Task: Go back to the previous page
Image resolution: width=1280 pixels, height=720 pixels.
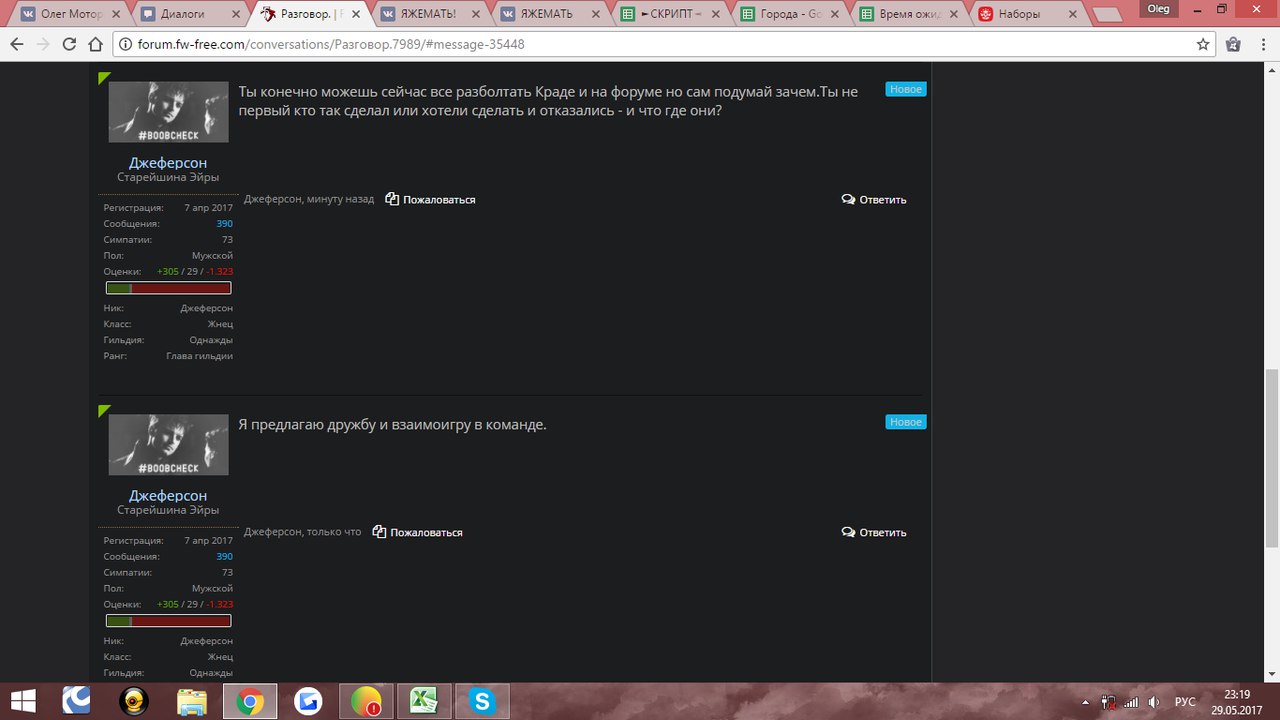Action: [18, 45]
